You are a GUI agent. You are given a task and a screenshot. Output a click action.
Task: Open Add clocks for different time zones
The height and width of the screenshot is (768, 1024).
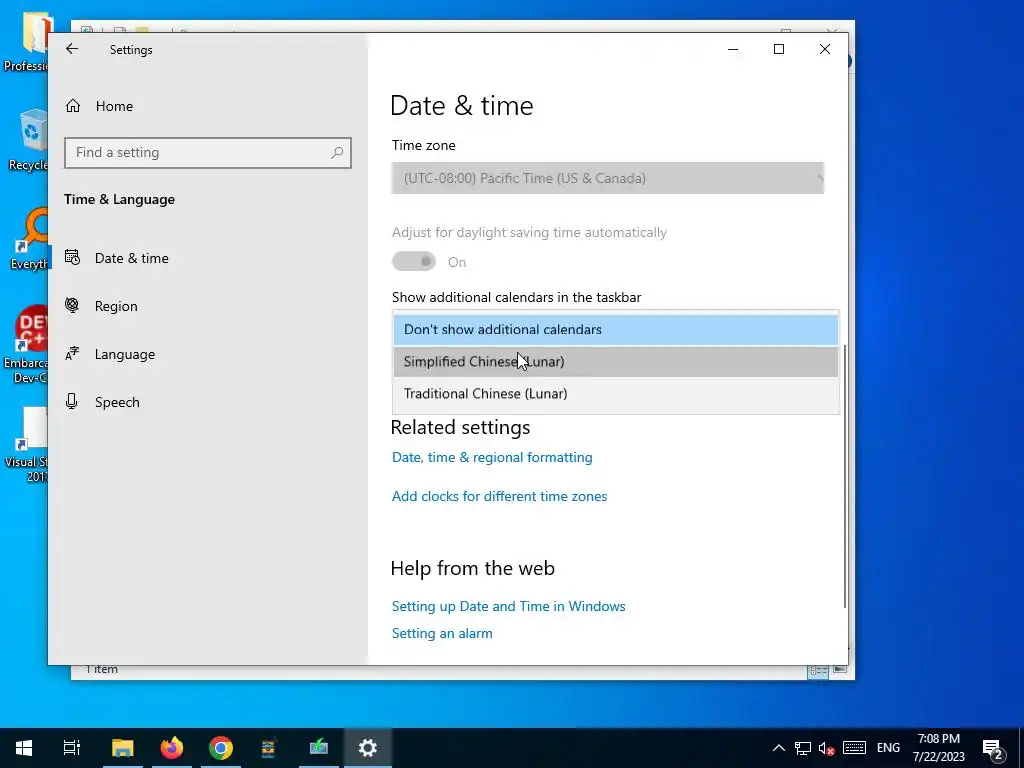pos(499,496)
